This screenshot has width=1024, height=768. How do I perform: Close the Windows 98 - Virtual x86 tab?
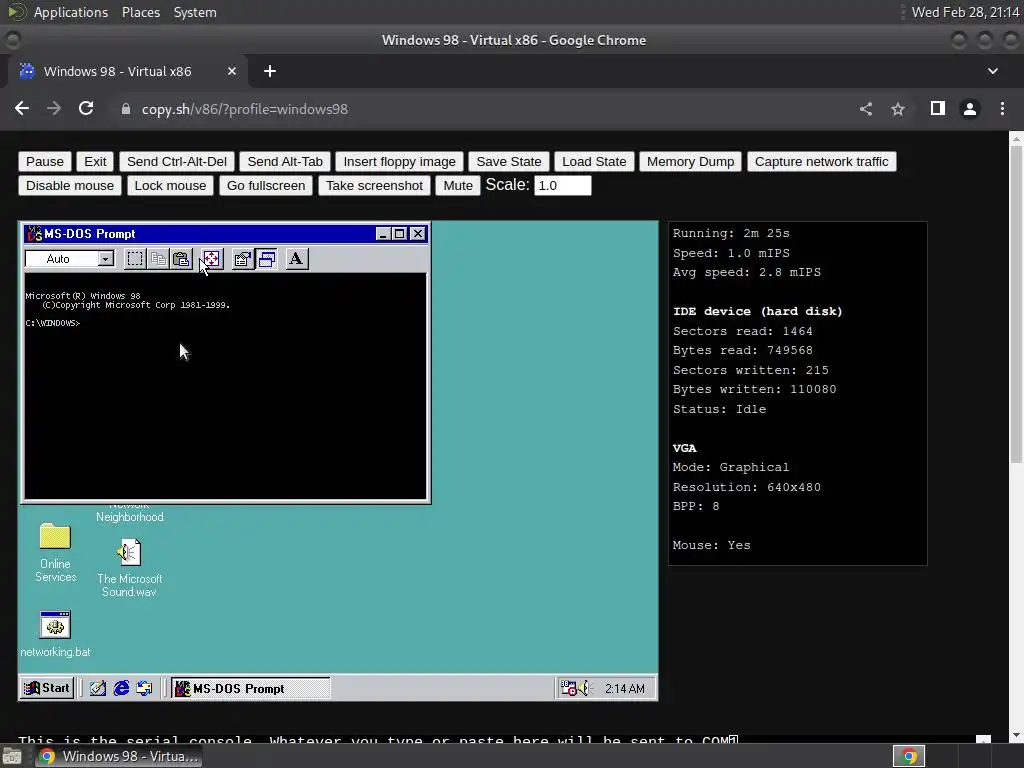232,71
